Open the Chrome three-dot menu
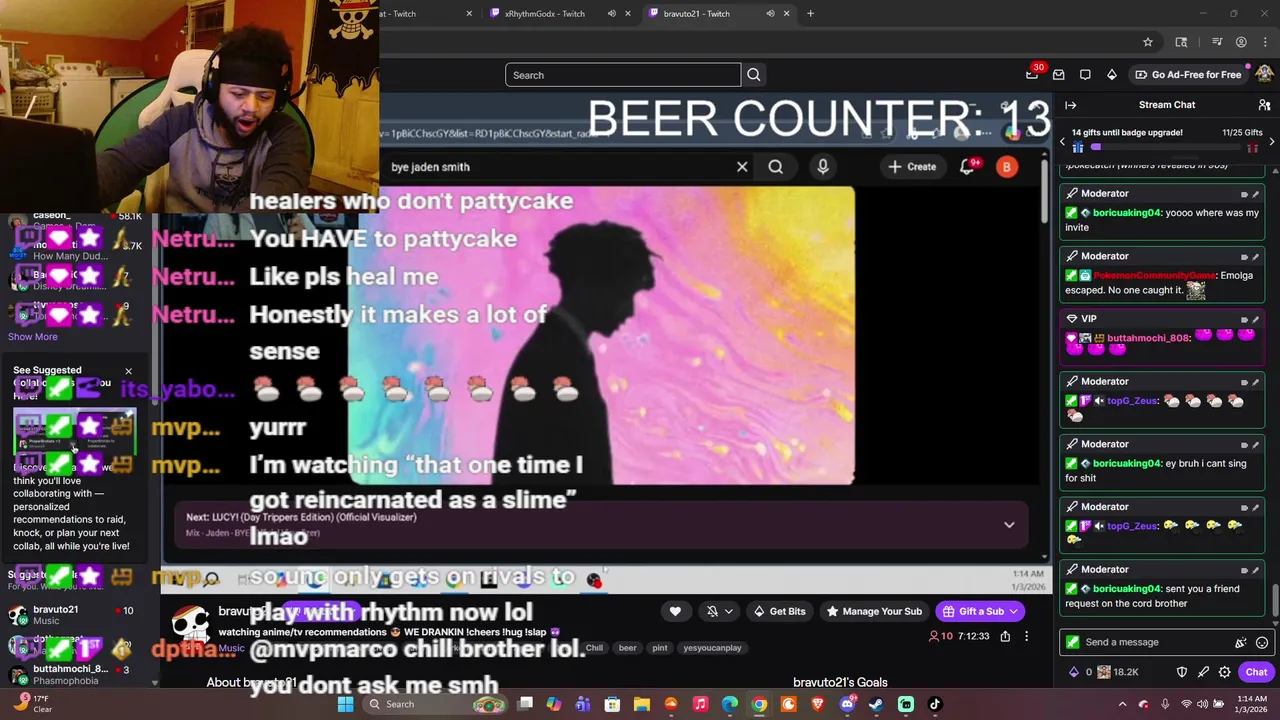This screenshot has width=1280, height=720. [1265, 42]
